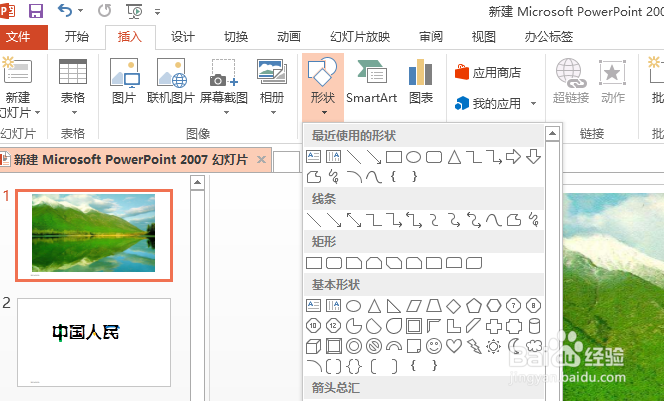Open Customize Quick Access Toolbar arrow
The width and height of the screenshot is (664, 401).
(157, 12)
